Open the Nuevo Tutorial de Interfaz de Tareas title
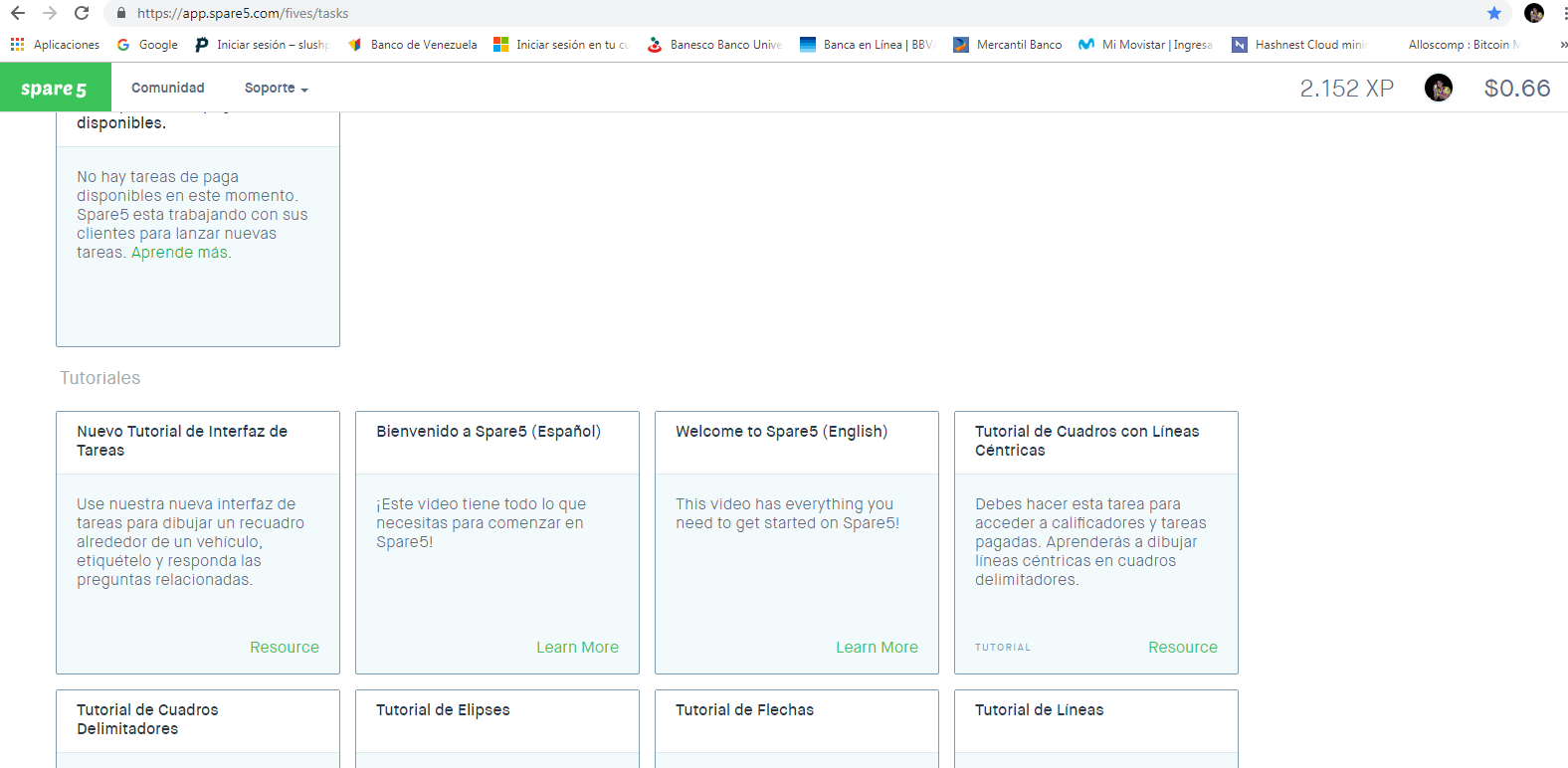1568x768 pixels. click(182, 441)
